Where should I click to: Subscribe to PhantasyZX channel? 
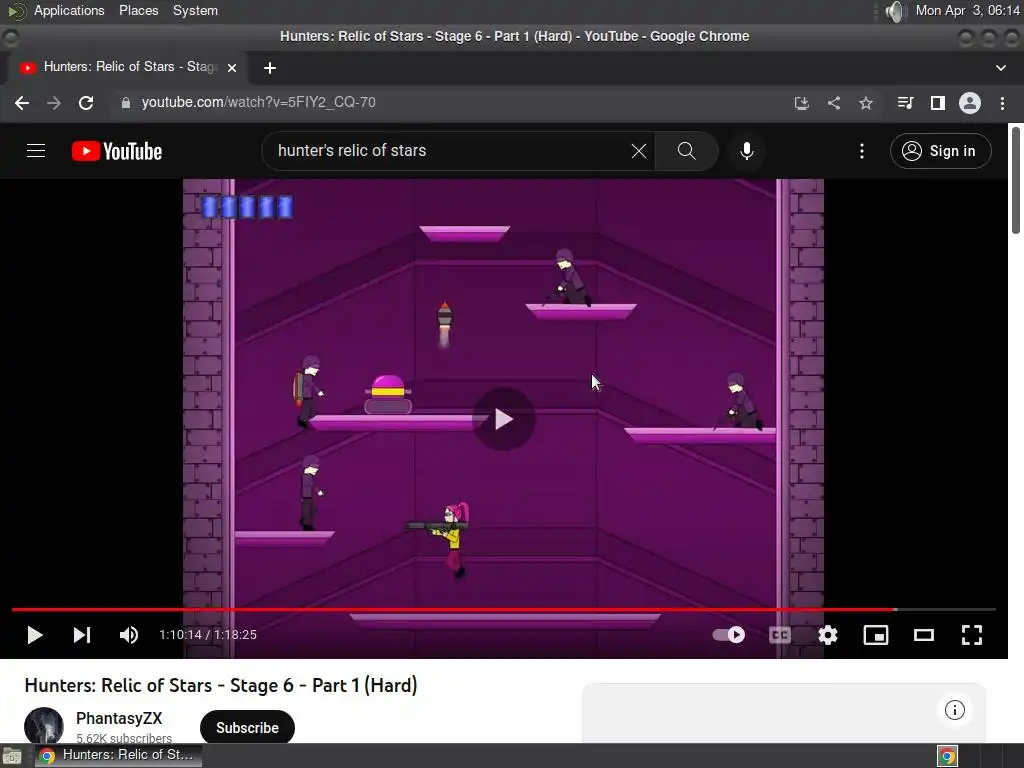[247, 728]
